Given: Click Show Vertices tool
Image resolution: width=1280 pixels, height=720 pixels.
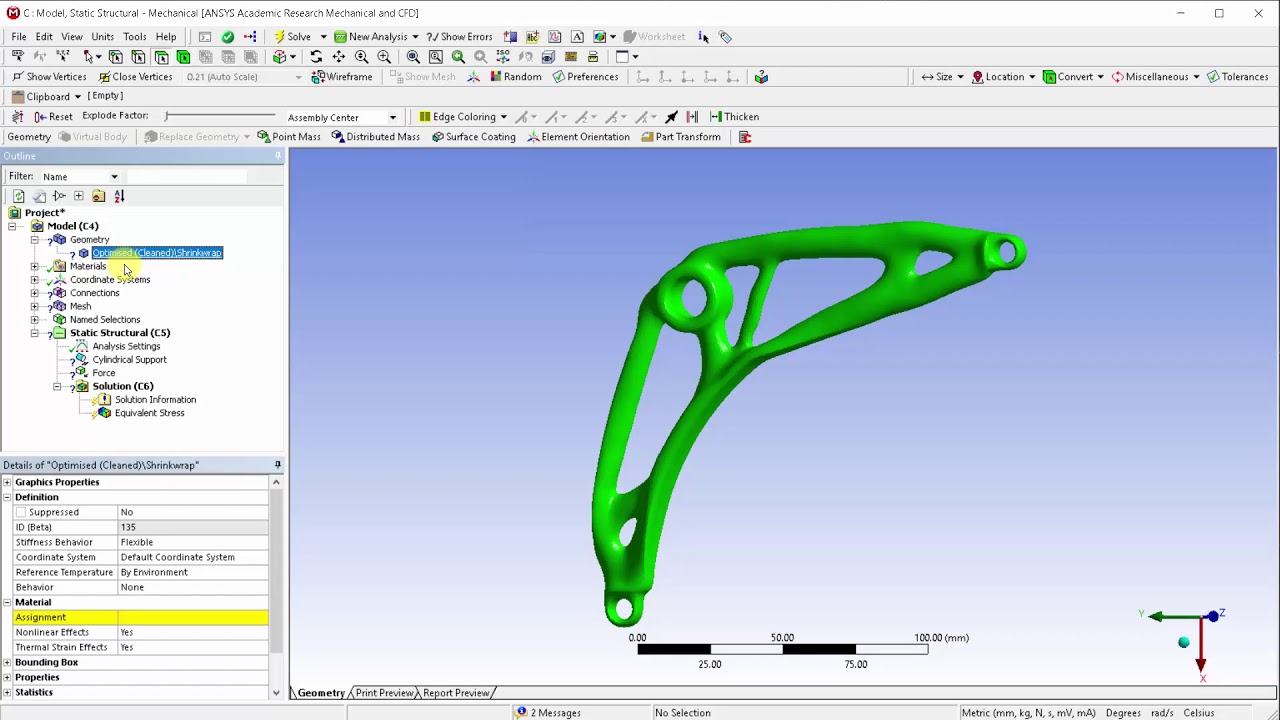Looking at the screenshot, I should pos(49,77).
